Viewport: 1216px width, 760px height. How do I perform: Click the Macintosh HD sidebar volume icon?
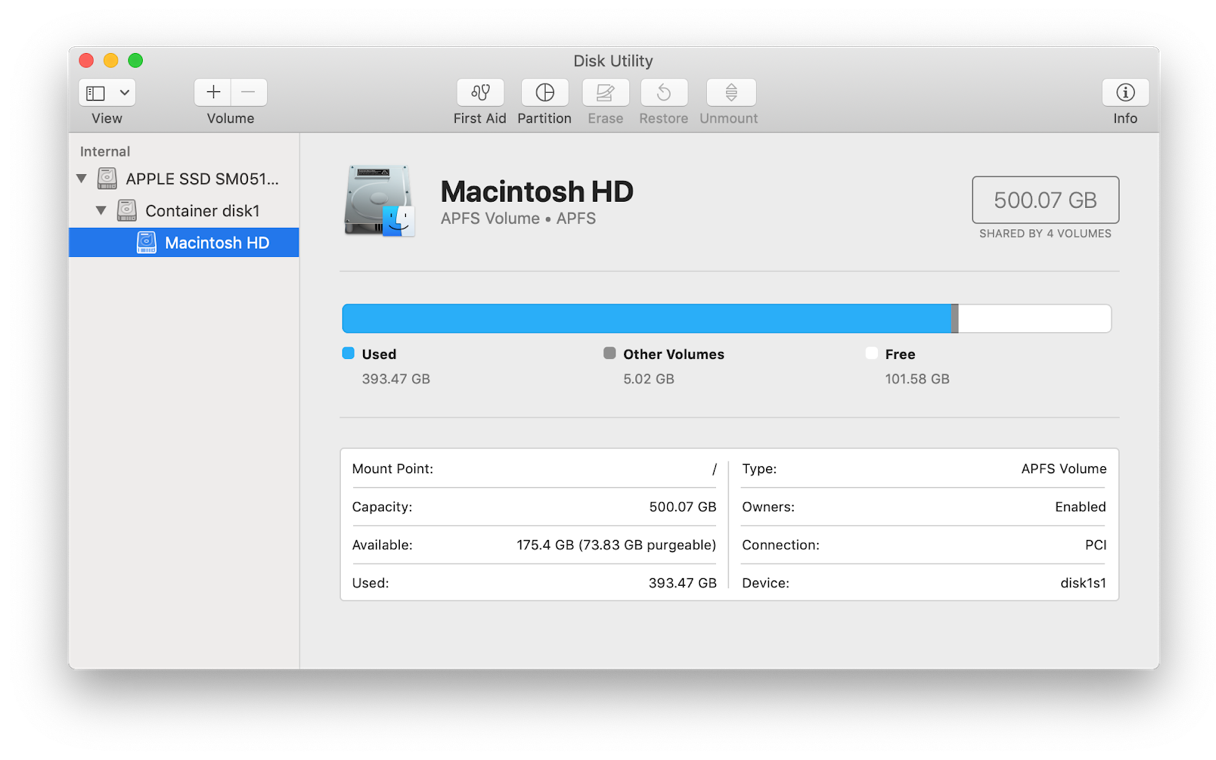click(x=147, y=243)
